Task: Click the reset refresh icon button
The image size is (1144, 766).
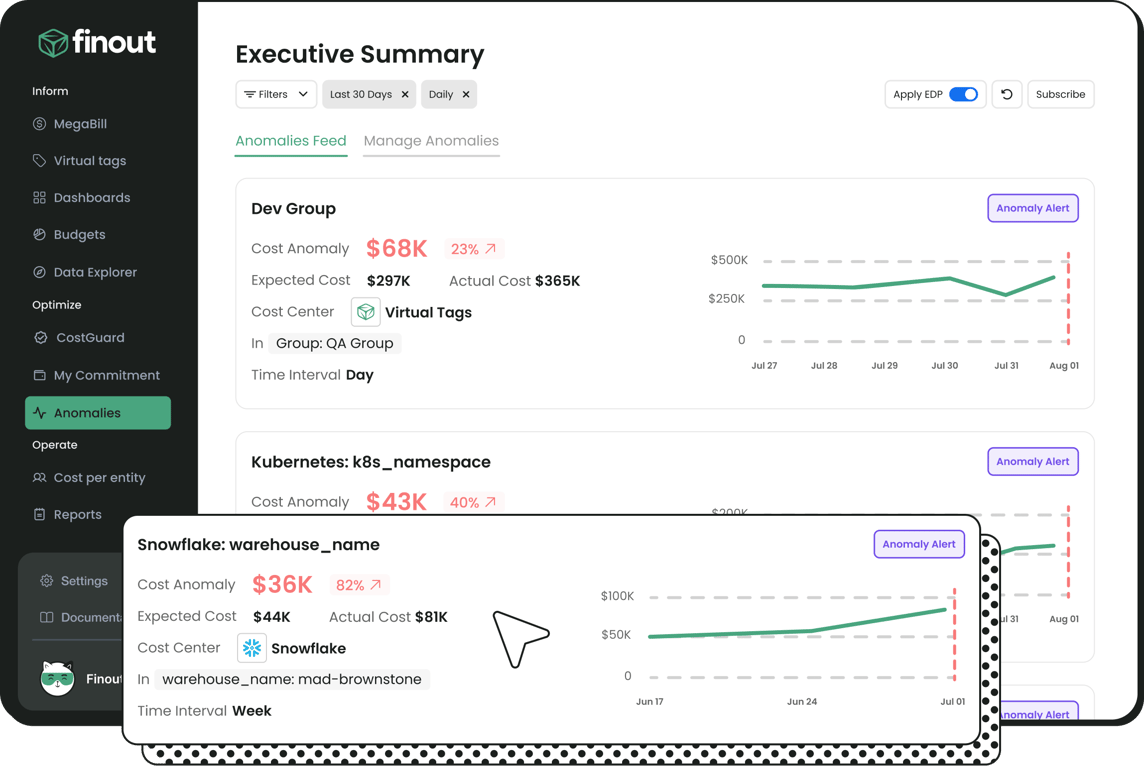Action: click(x=1006, y=95)
